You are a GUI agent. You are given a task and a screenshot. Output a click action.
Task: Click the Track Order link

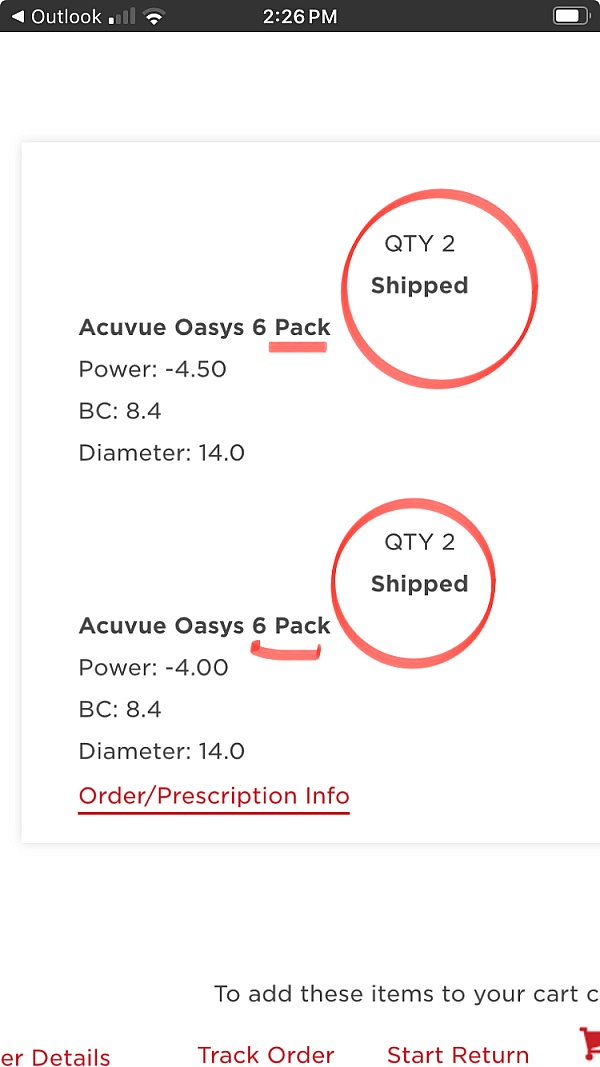click(x=266, y=1055)
